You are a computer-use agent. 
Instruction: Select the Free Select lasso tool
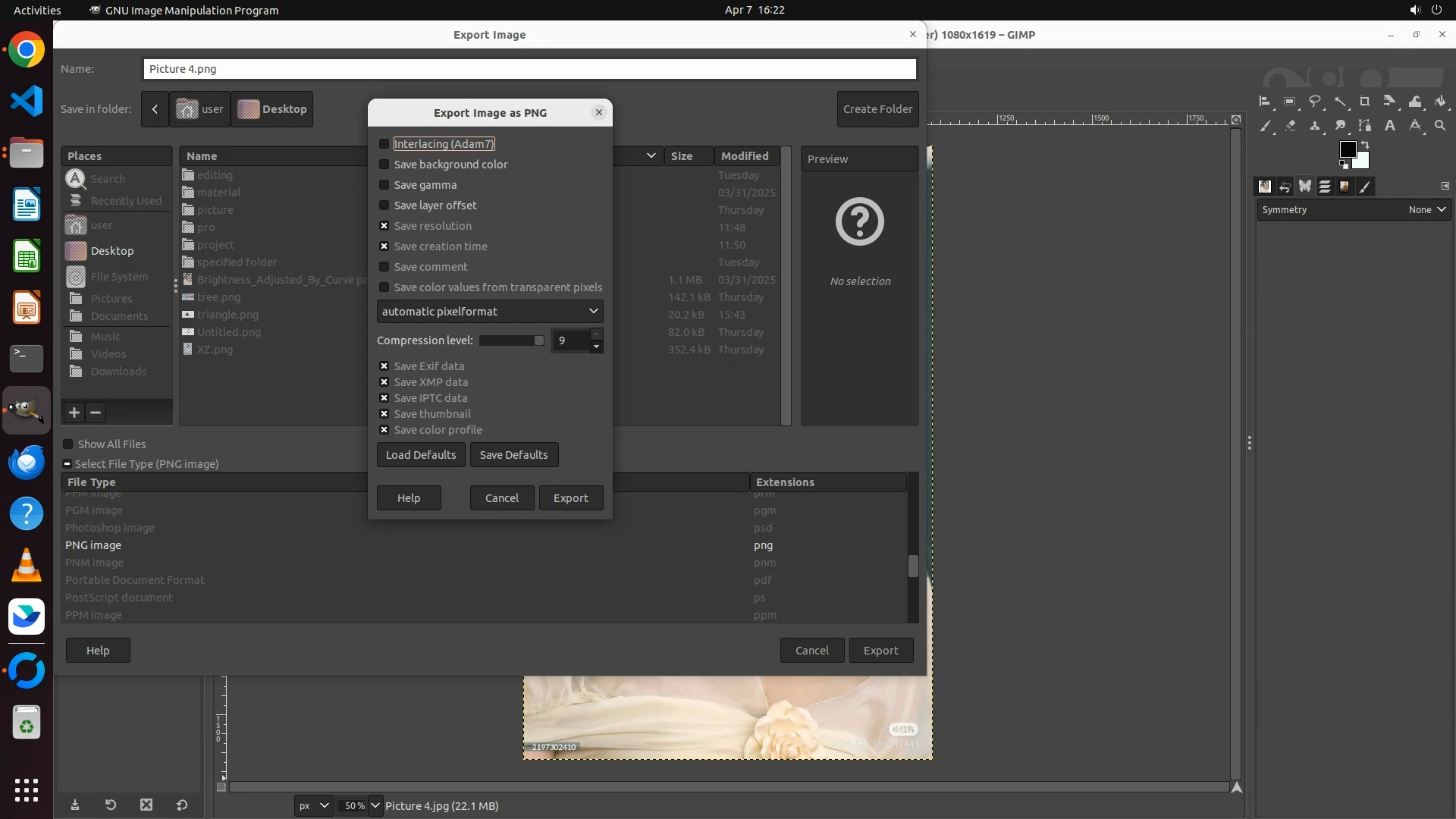1315,102
